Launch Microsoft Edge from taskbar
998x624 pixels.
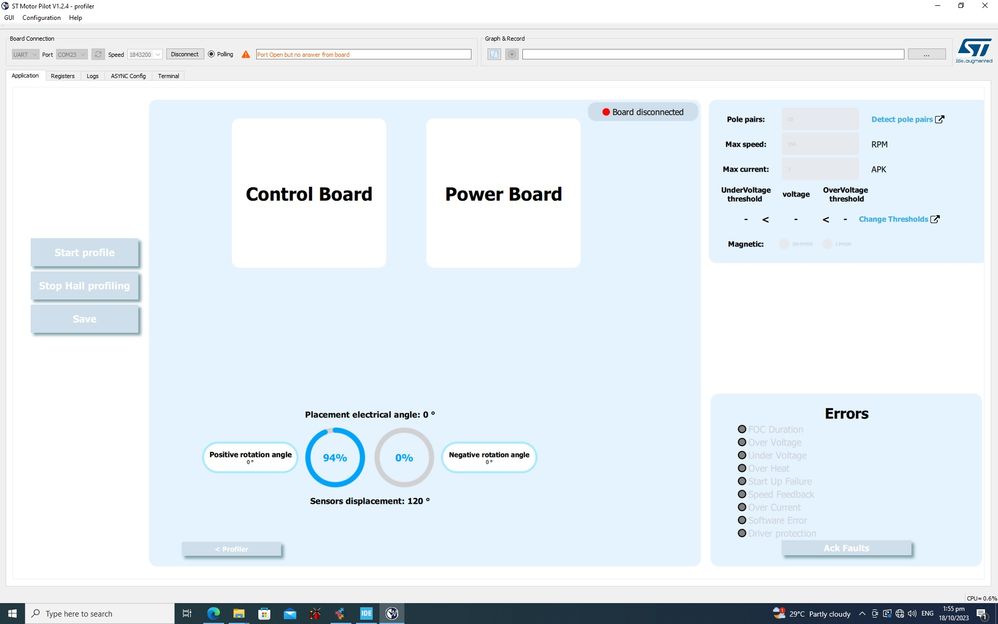click(213, 613)
